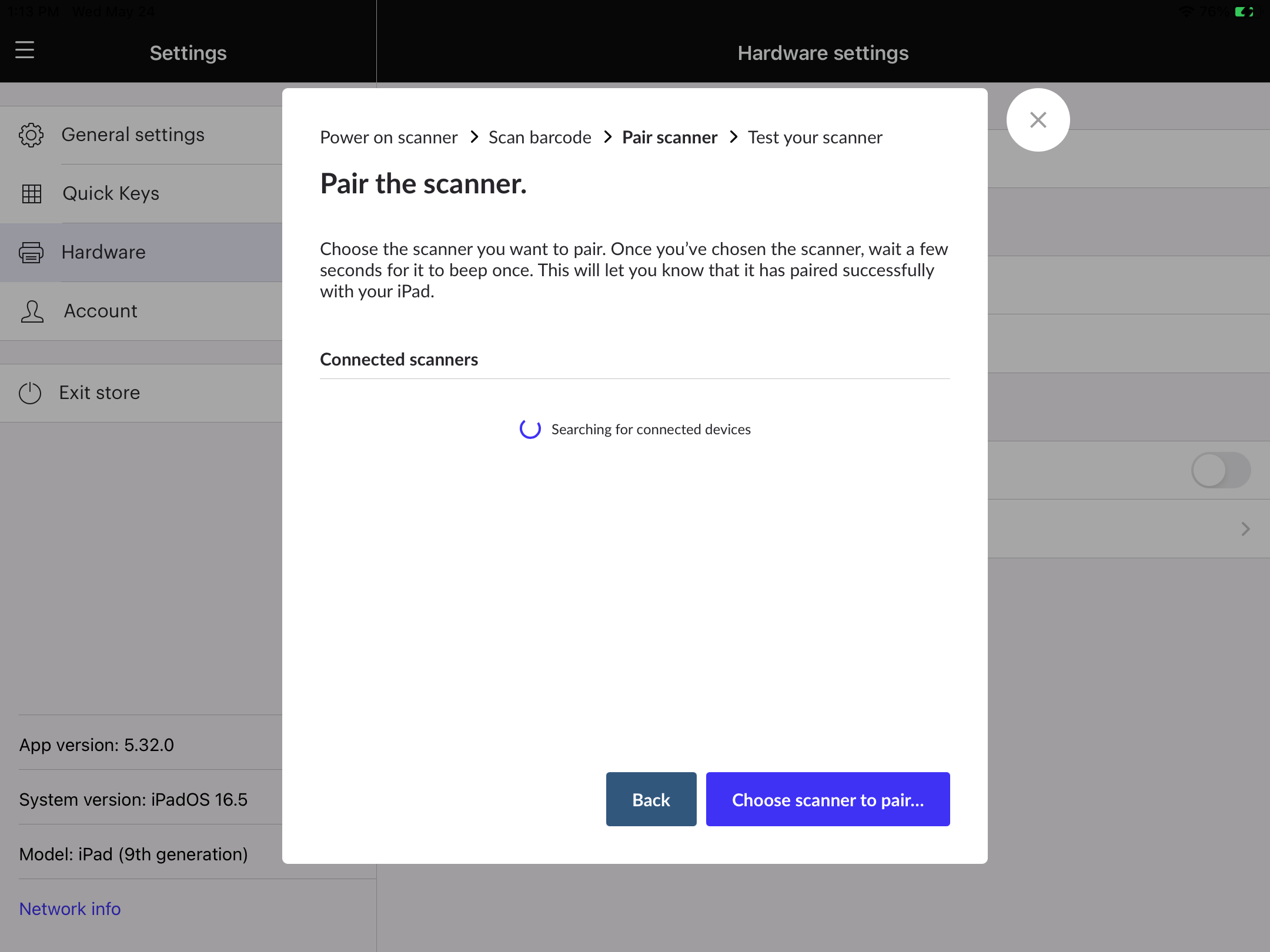Open the hamburger menu icon

point(25,51)
